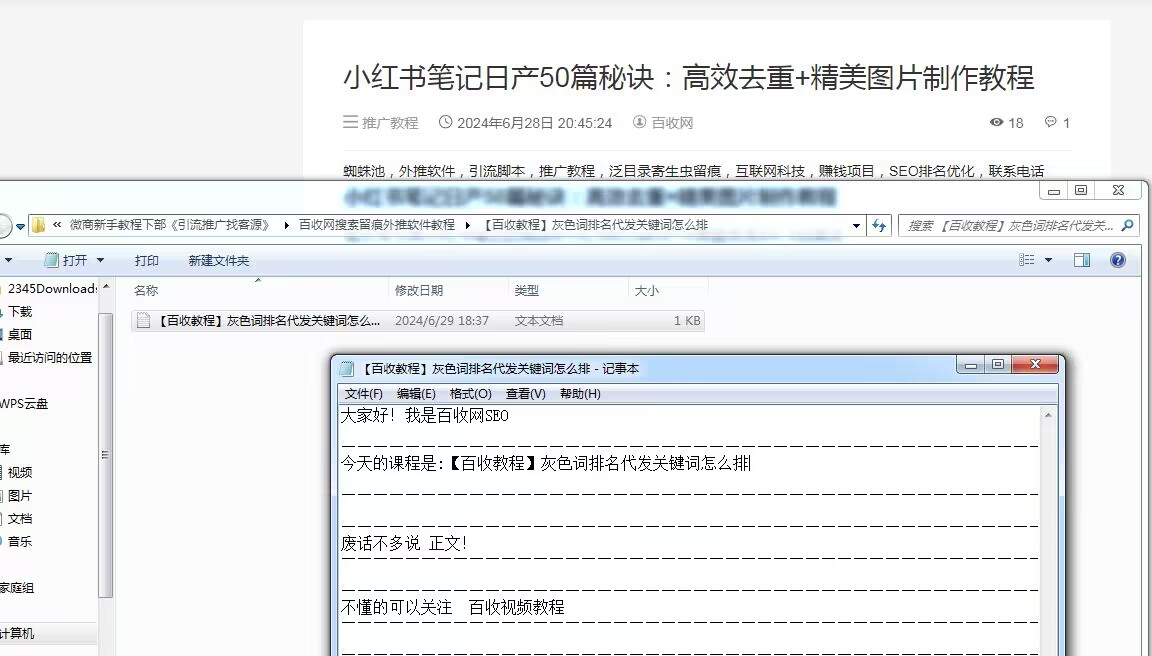Open Notepad 查看(V) menu
This screenshot has width=1152, height=656.
(x=525, y=394)
